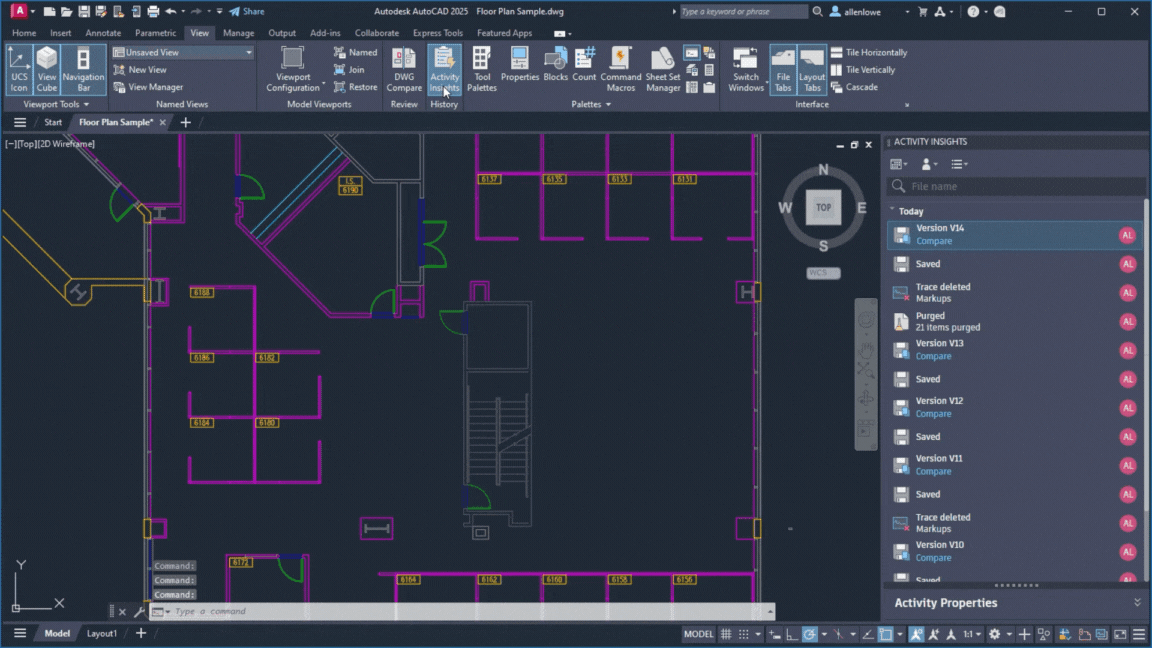Image resolution: width=1152 pixels, height=648 pixels.
Task: Click the search magnifier icon in title bar
Action: [817, 12]
